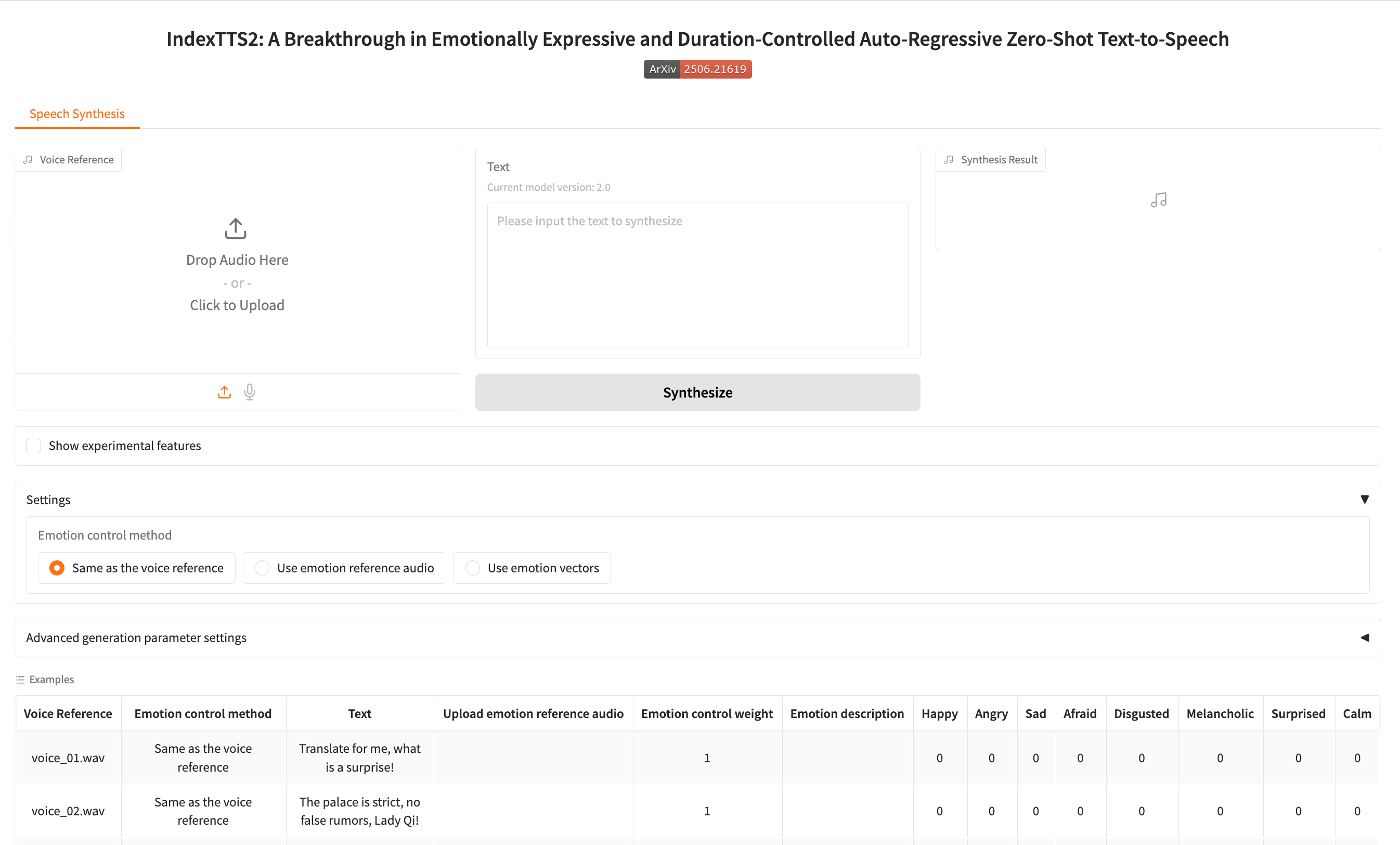Click the upload file source icon

(x=225, y=392)
